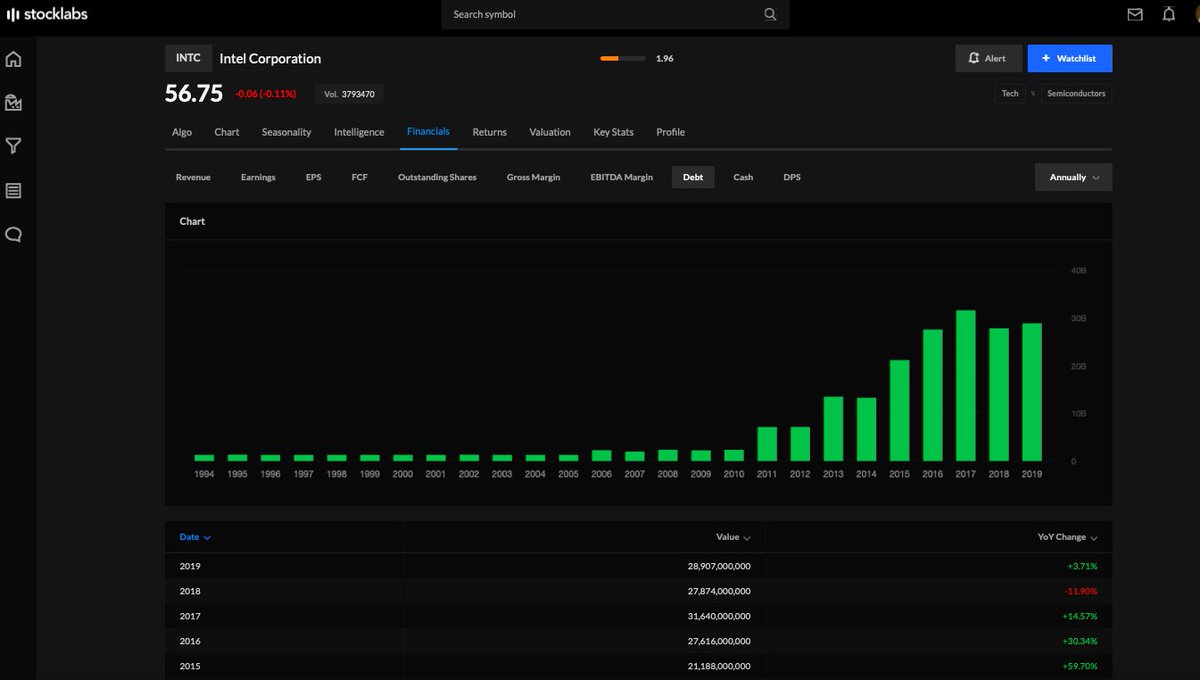Switch to the Seasonality tab
Image resolution: width=1200 pixels, height=680 pixels.
coord(286,132)
